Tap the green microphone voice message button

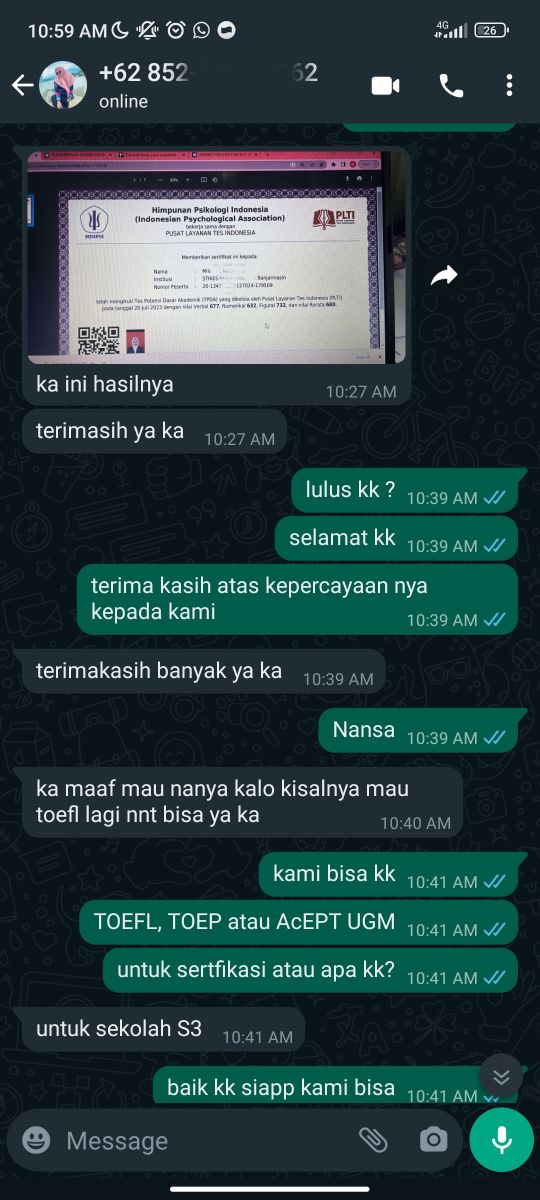click(501, 1140)
